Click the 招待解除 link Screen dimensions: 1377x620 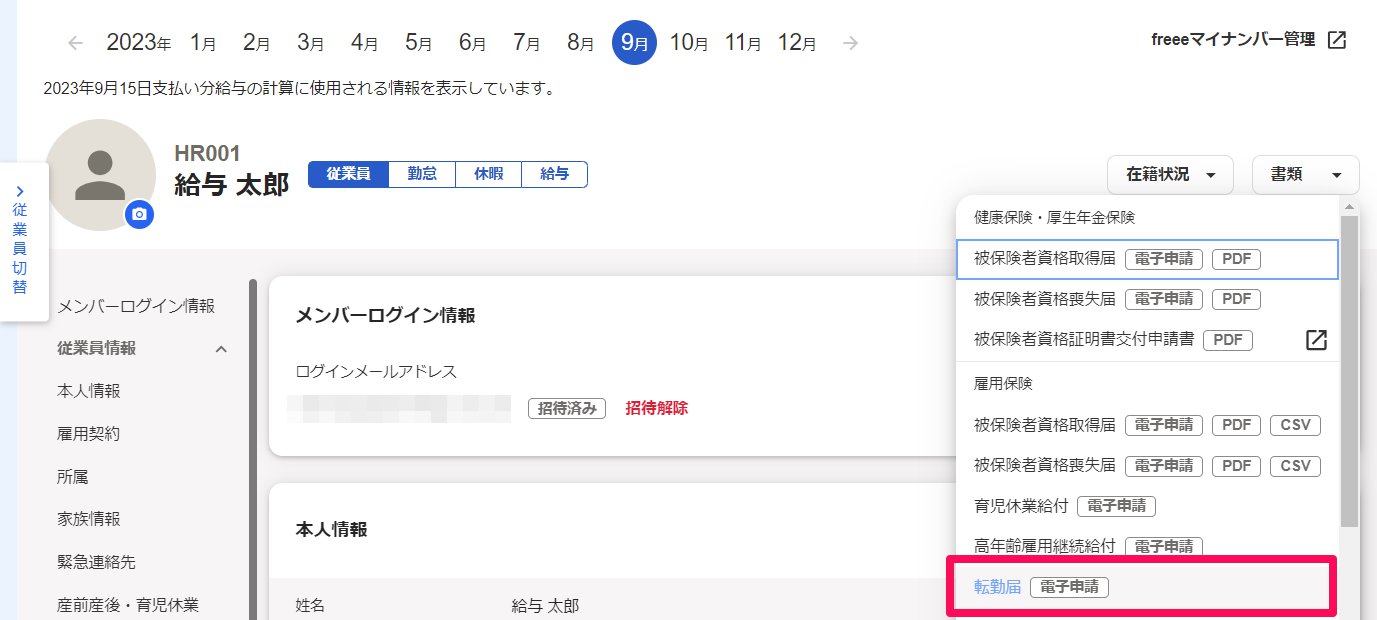tap(657, 408)
